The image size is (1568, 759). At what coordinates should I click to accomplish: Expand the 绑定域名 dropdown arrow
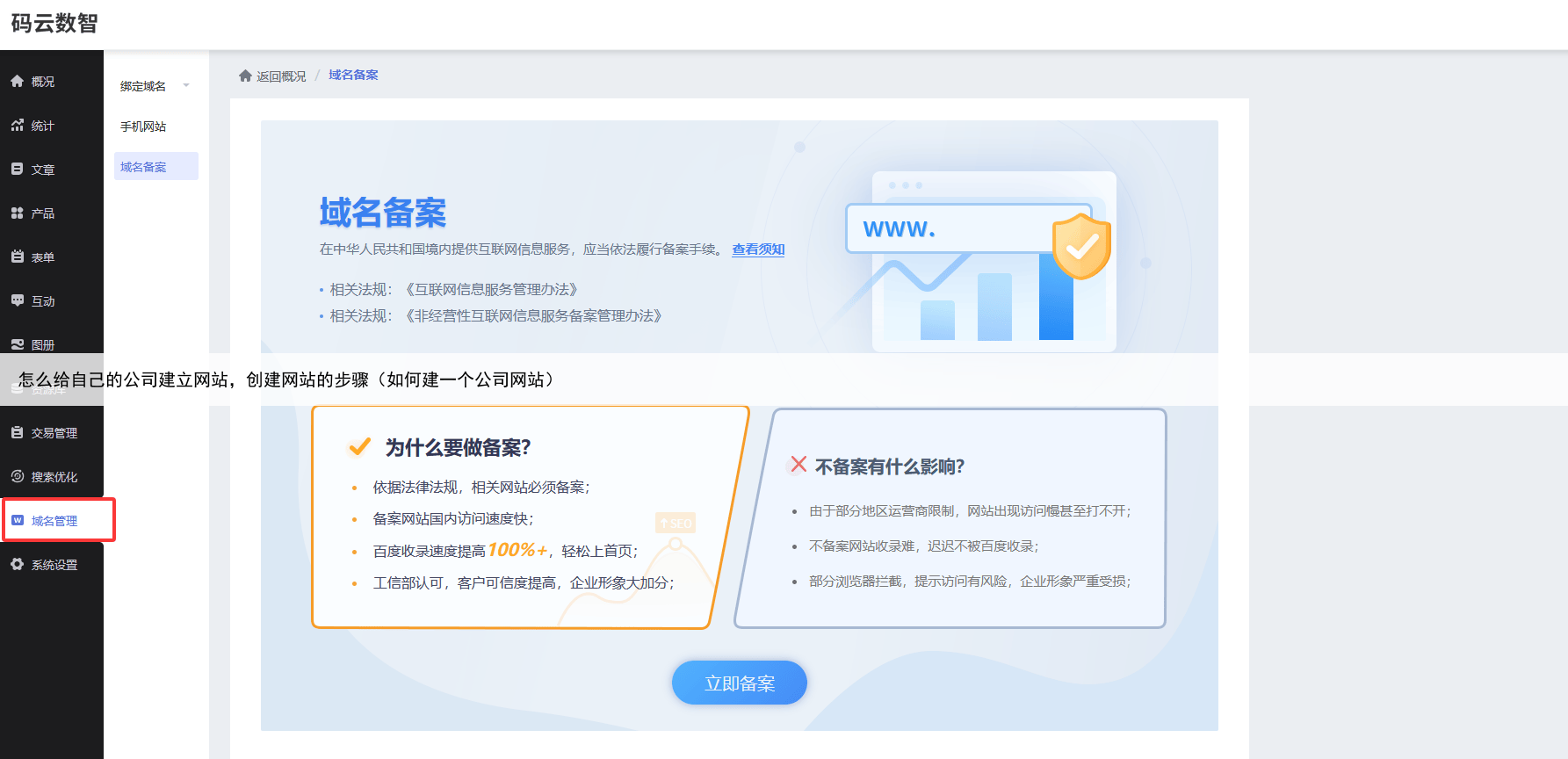pyautogui.click(x=186, y=85)
